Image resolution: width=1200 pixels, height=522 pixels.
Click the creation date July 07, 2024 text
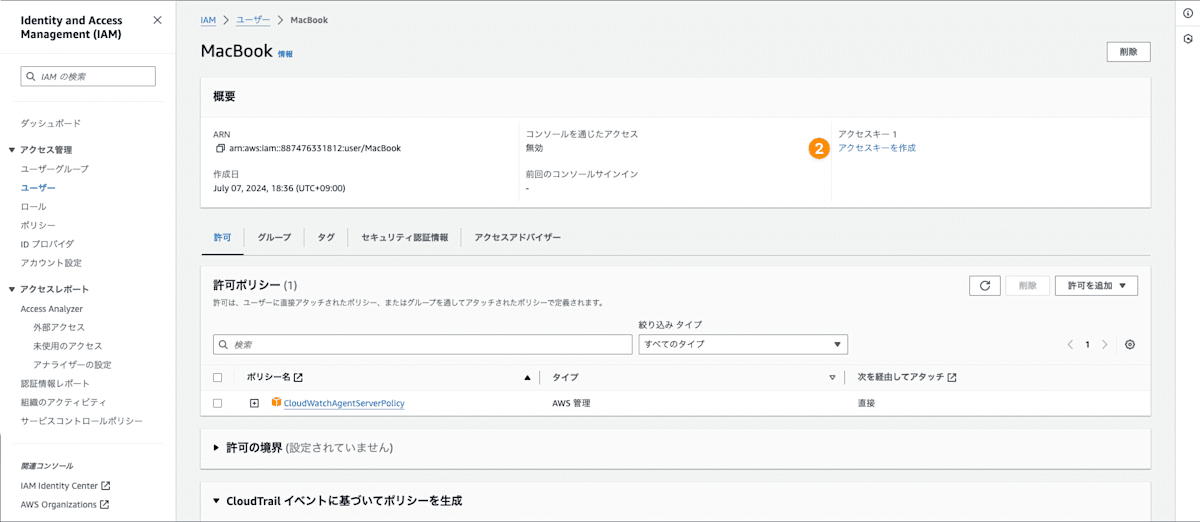[279, 187]
